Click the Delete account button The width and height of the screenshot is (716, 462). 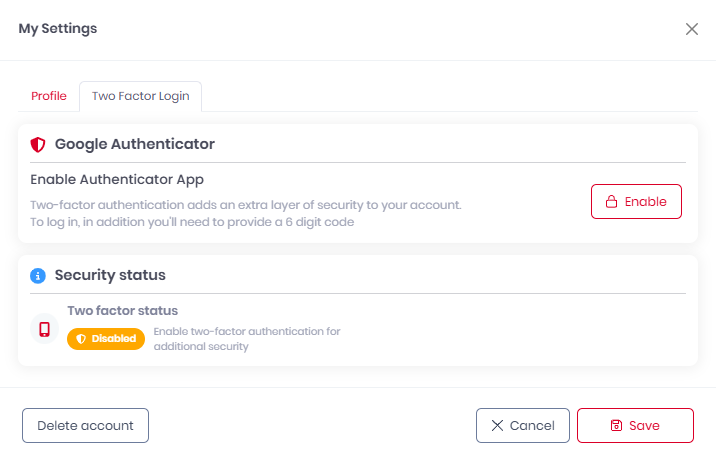(x=85, y=425)
